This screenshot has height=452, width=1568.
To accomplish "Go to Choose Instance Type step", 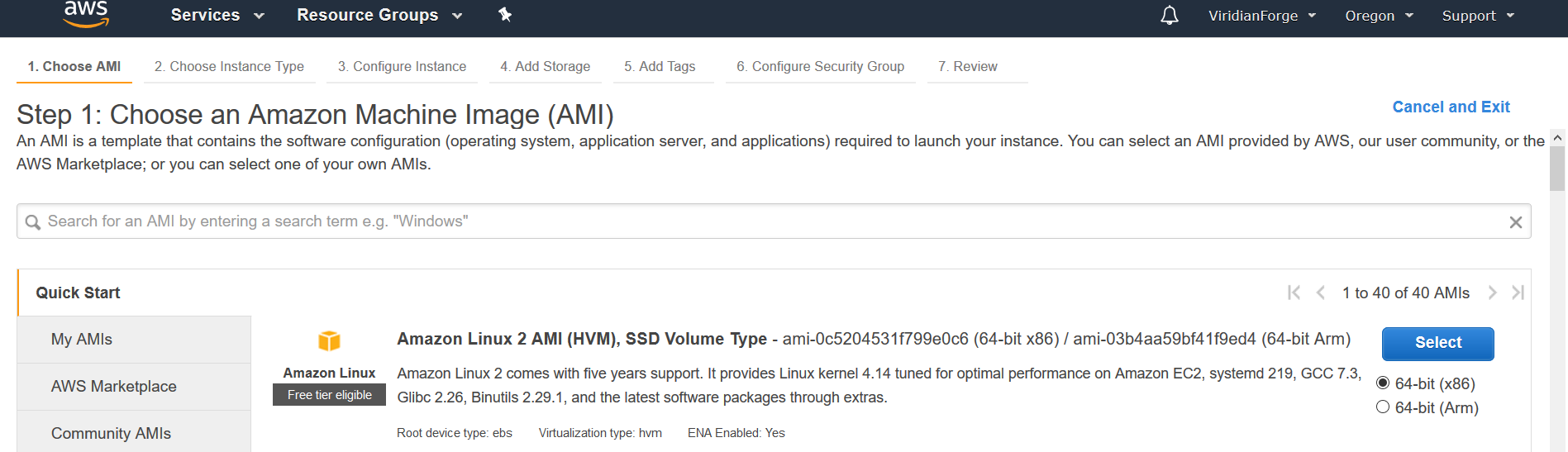I will click(x=229, y=66).
